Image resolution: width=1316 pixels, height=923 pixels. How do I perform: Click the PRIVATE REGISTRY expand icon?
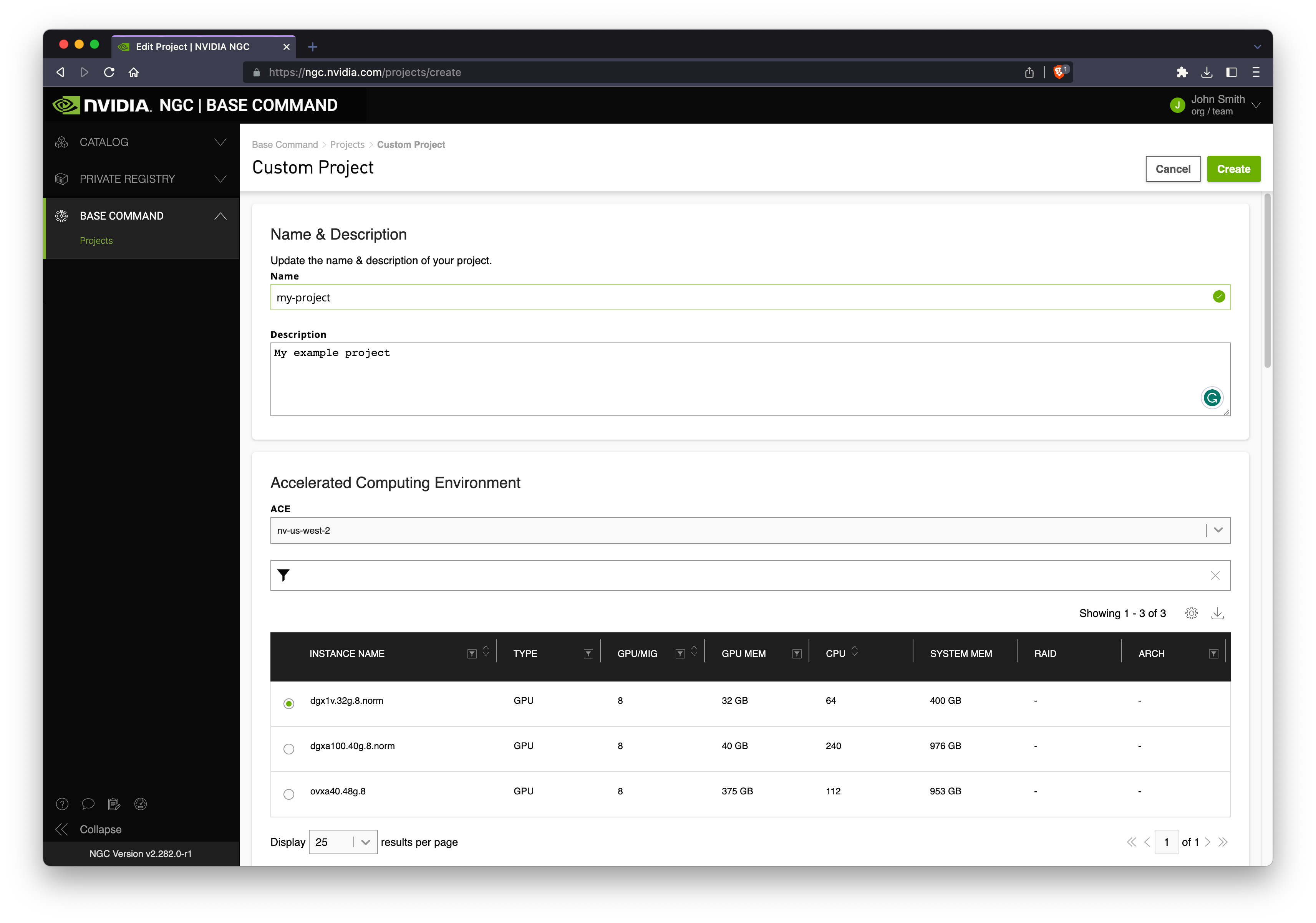[222, 179]
